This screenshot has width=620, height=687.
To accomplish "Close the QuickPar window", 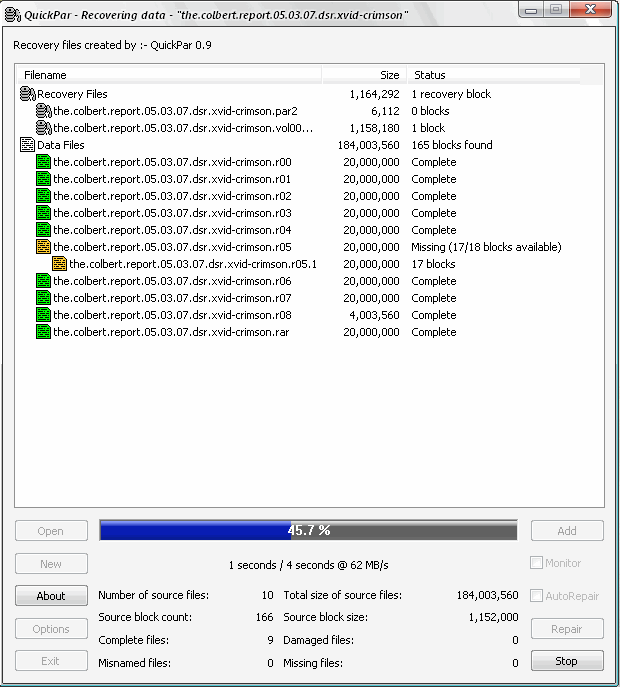I will 590,9.
